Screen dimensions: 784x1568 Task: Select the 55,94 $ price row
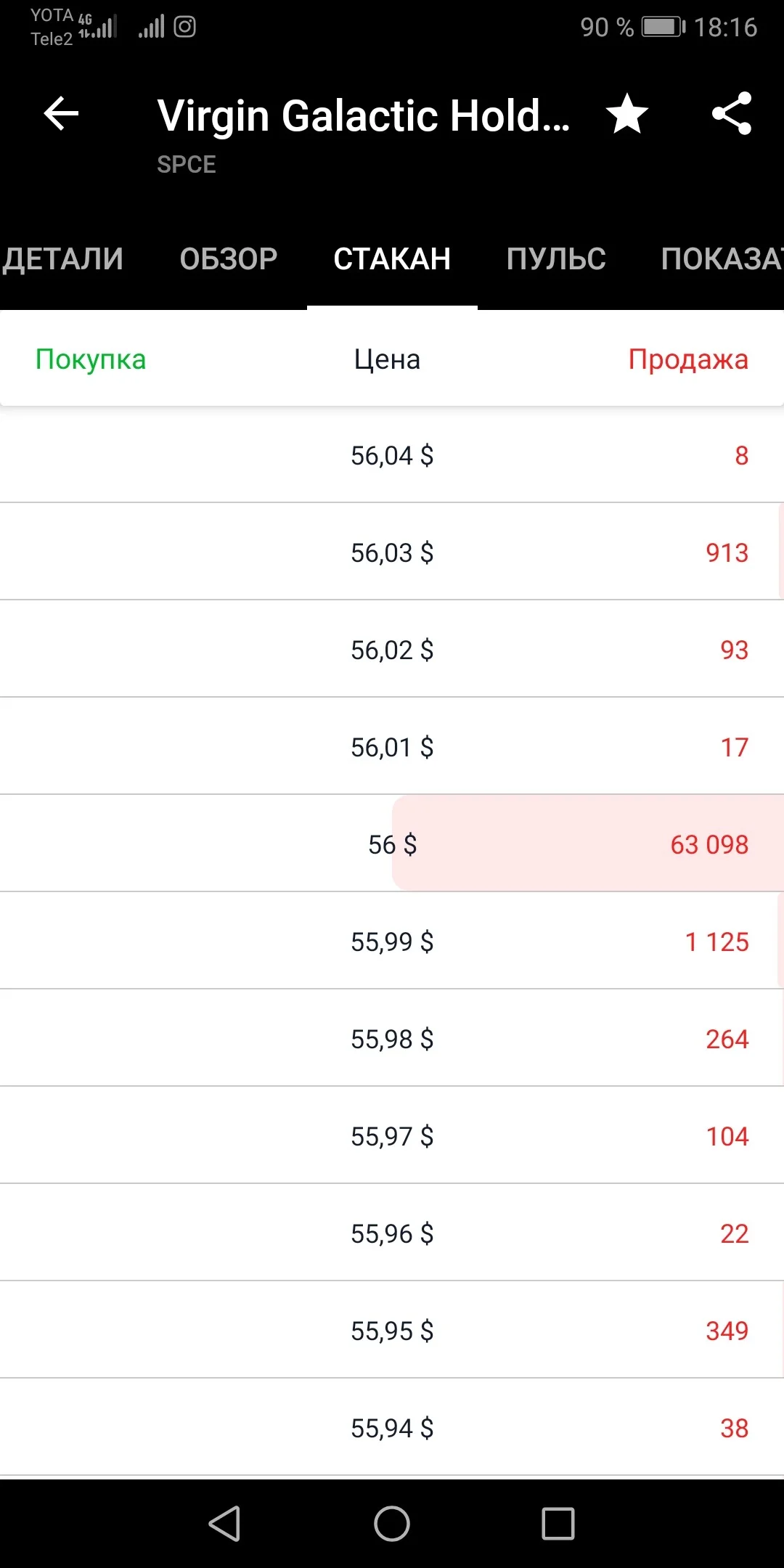392,1427
